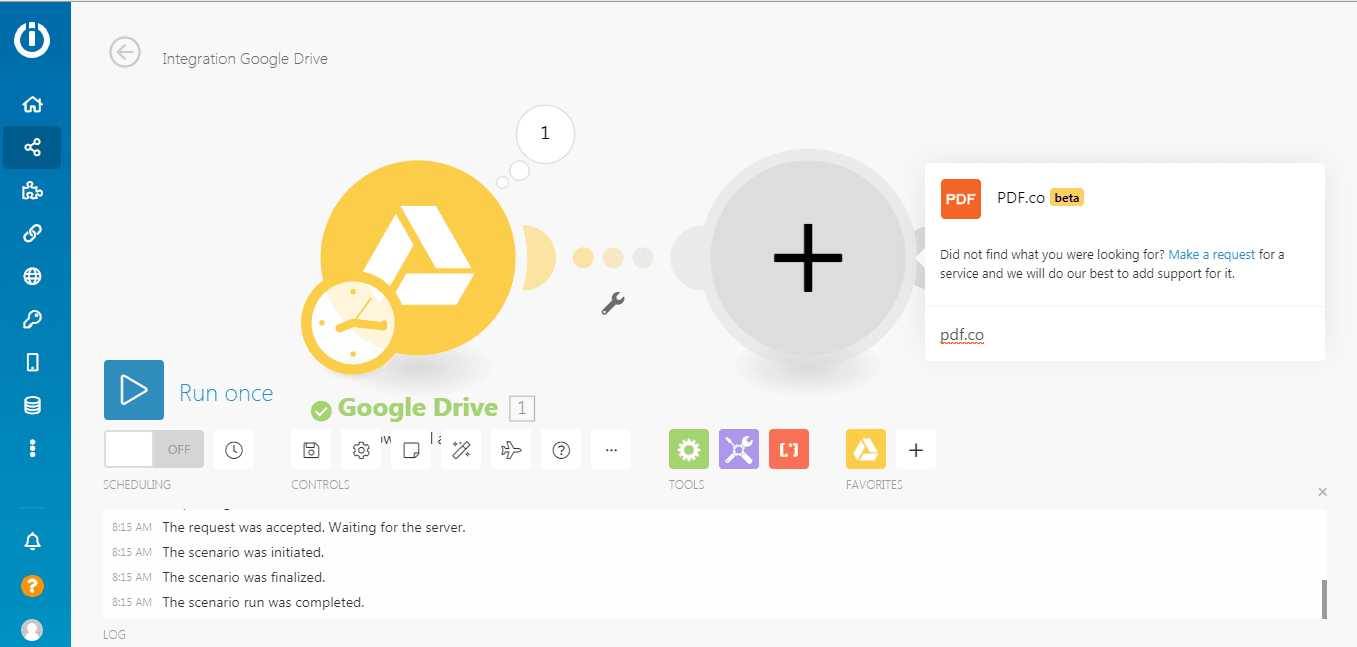Click the Run once play button

pyautogui.click(x=134, y=390)
